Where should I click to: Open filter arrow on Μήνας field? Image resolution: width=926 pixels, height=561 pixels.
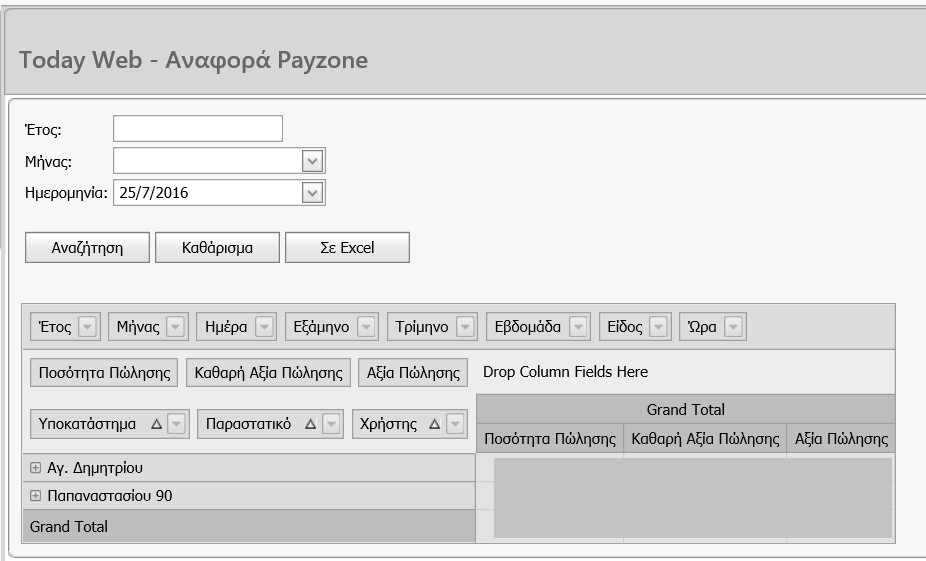click(175, 327)
